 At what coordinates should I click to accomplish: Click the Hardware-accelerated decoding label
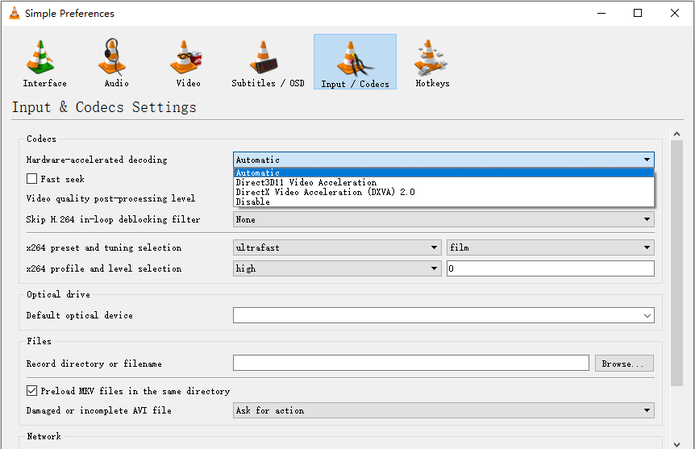coord(97,160)
